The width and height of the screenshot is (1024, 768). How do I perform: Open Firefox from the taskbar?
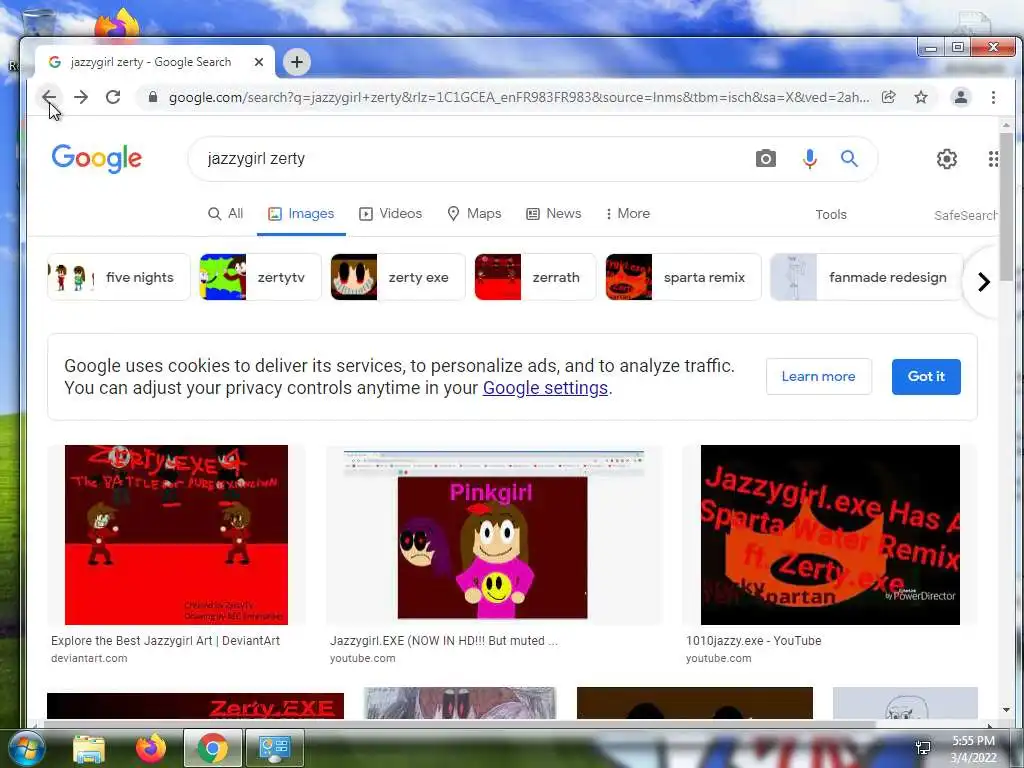tap(151, 748)
